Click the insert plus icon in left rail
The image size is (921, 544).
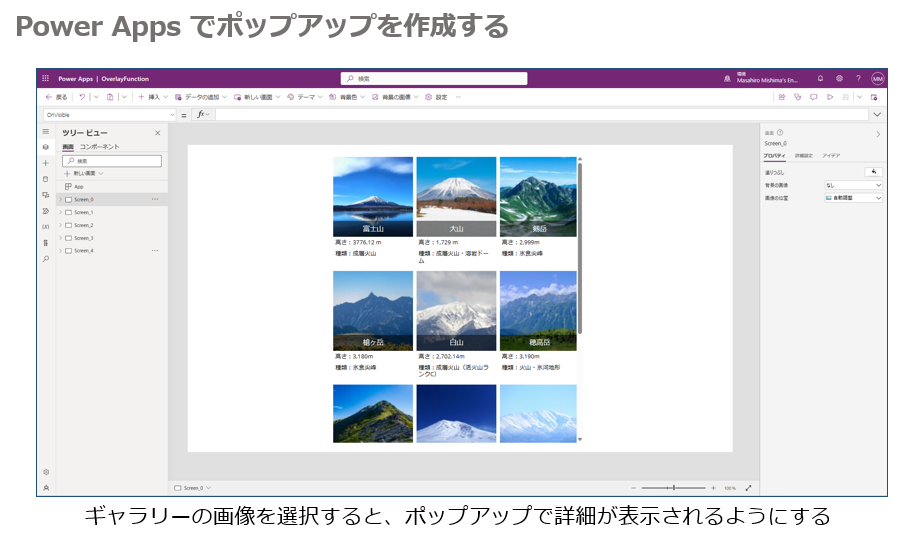point(46,163)
